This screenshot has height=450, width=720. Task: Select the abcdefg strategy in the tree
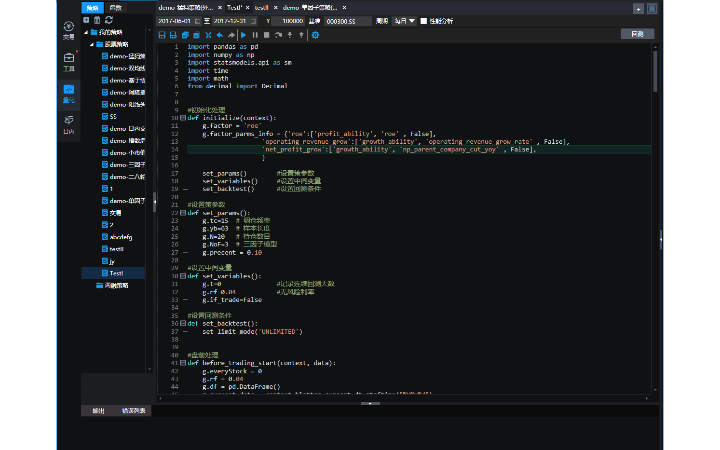[117, 237]
